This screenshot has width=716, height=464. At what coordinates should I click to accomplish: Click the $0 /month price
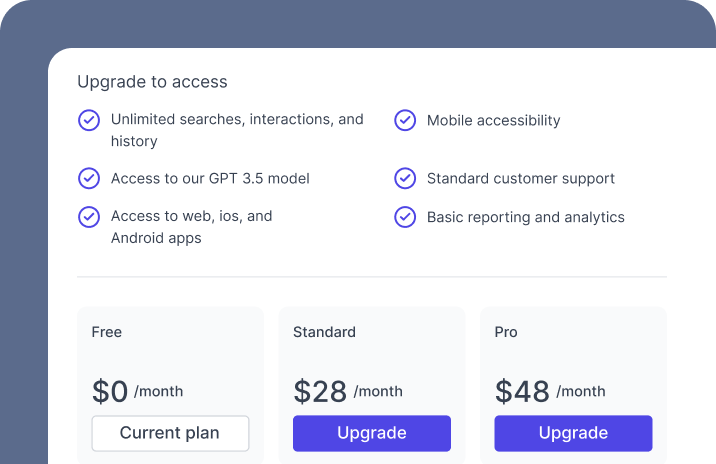tap(137, 391)
